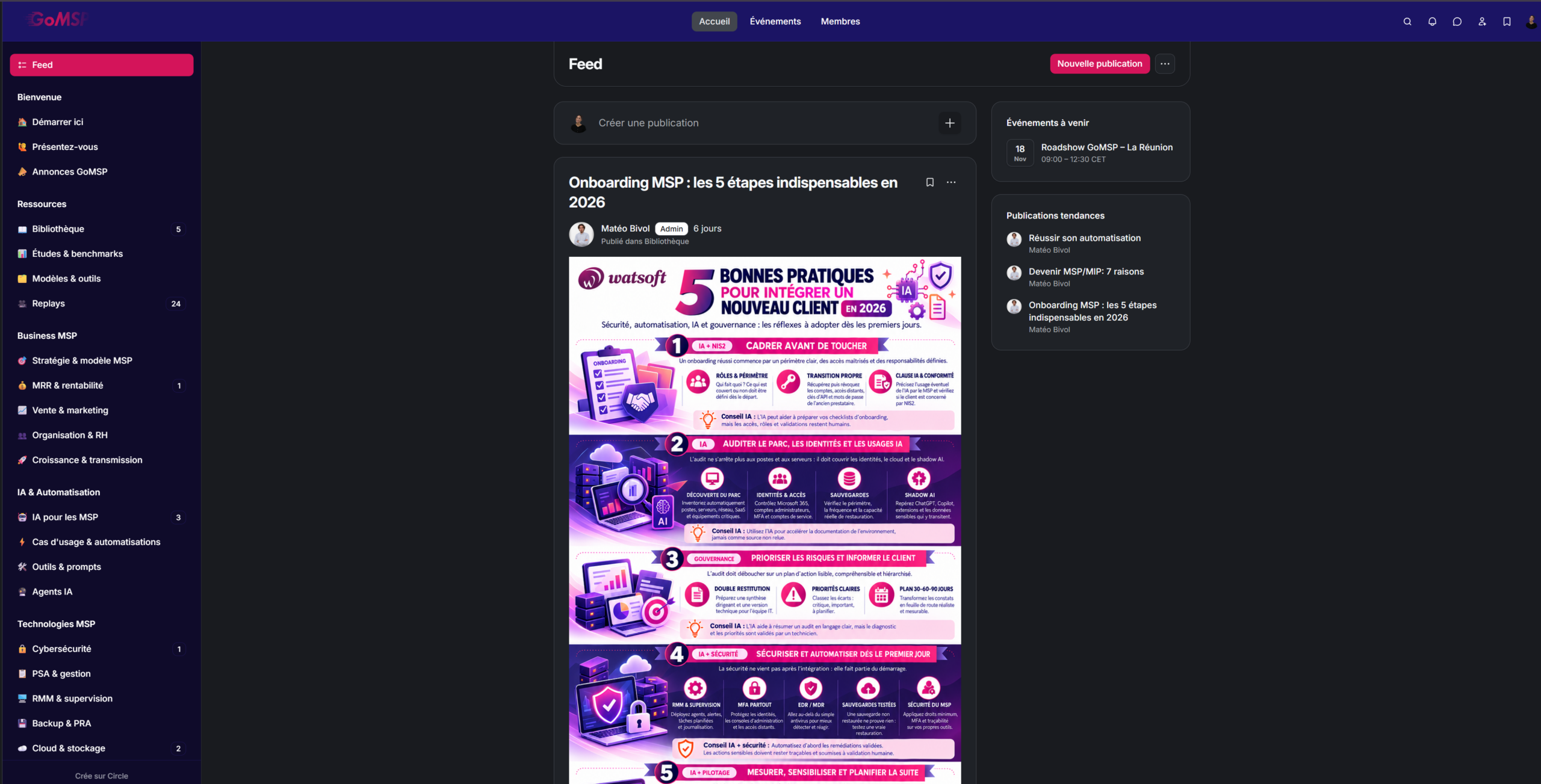
Task: Open Replays space
Action: point(102,303)
